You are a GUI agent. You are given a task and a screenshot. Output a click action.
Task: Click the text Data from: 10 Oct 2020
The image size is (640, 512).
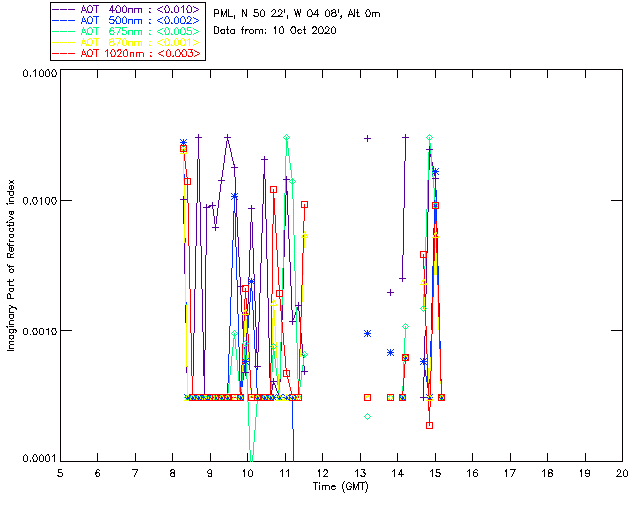[275, 31]
